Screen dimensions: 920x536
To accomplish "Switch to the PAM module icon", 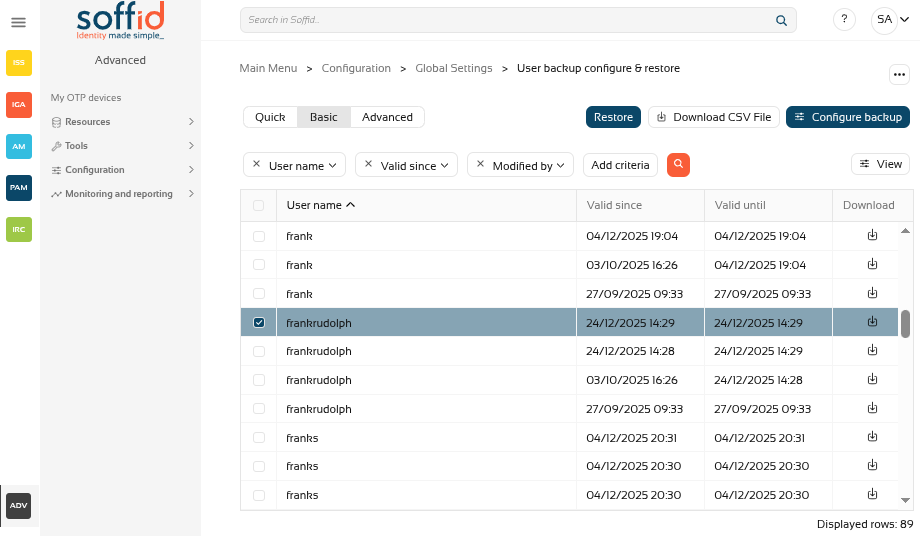I will tap(19, 188).
